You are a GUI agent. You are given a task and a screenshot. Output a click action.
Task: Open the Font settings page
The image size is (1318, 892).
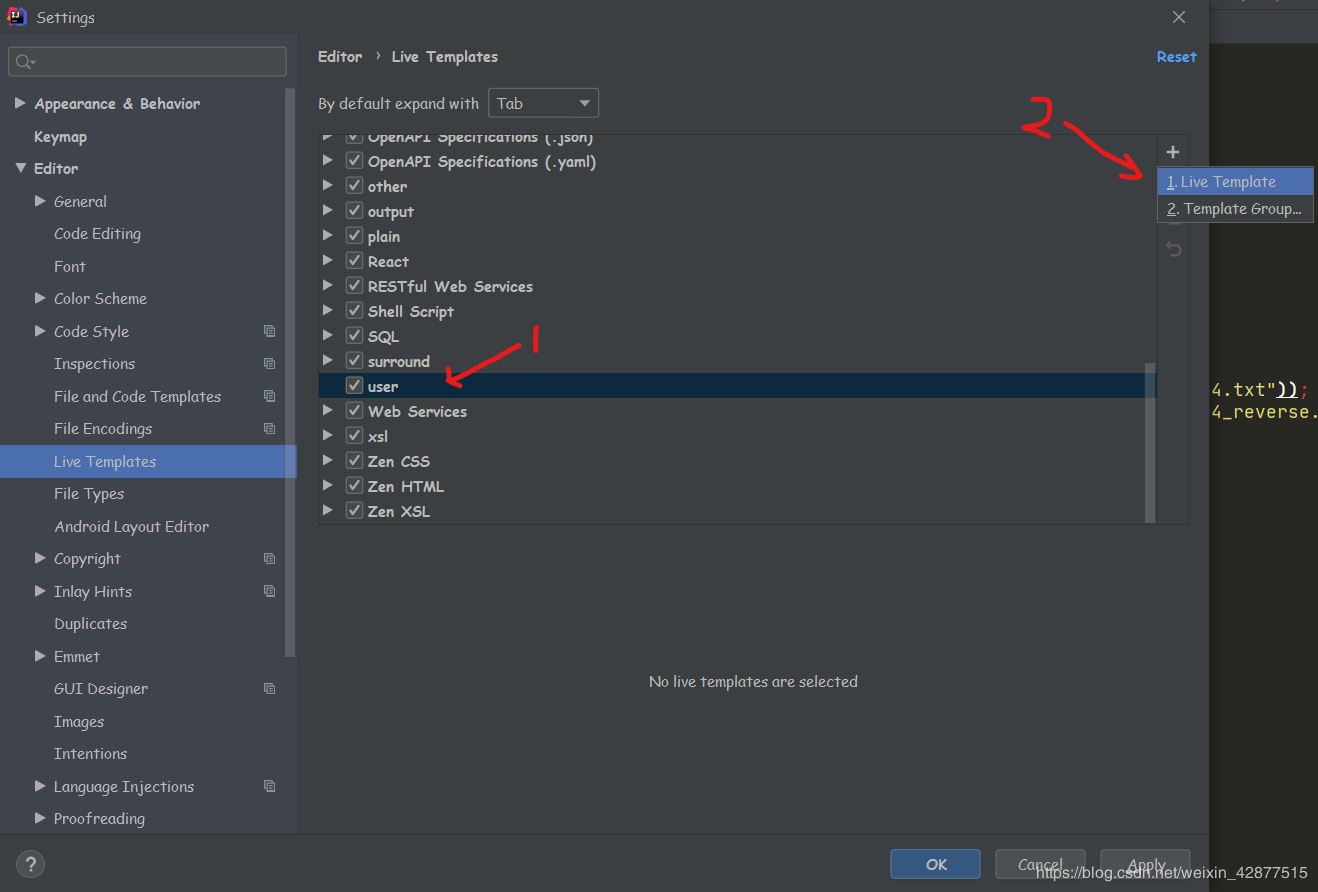point(70,266)
